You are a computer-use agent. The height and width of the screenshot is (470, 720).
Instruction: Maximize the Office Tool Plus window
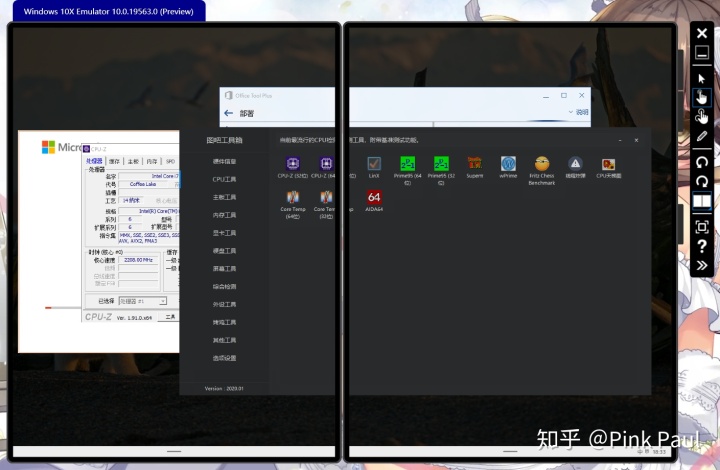click(x=564, y=95)
